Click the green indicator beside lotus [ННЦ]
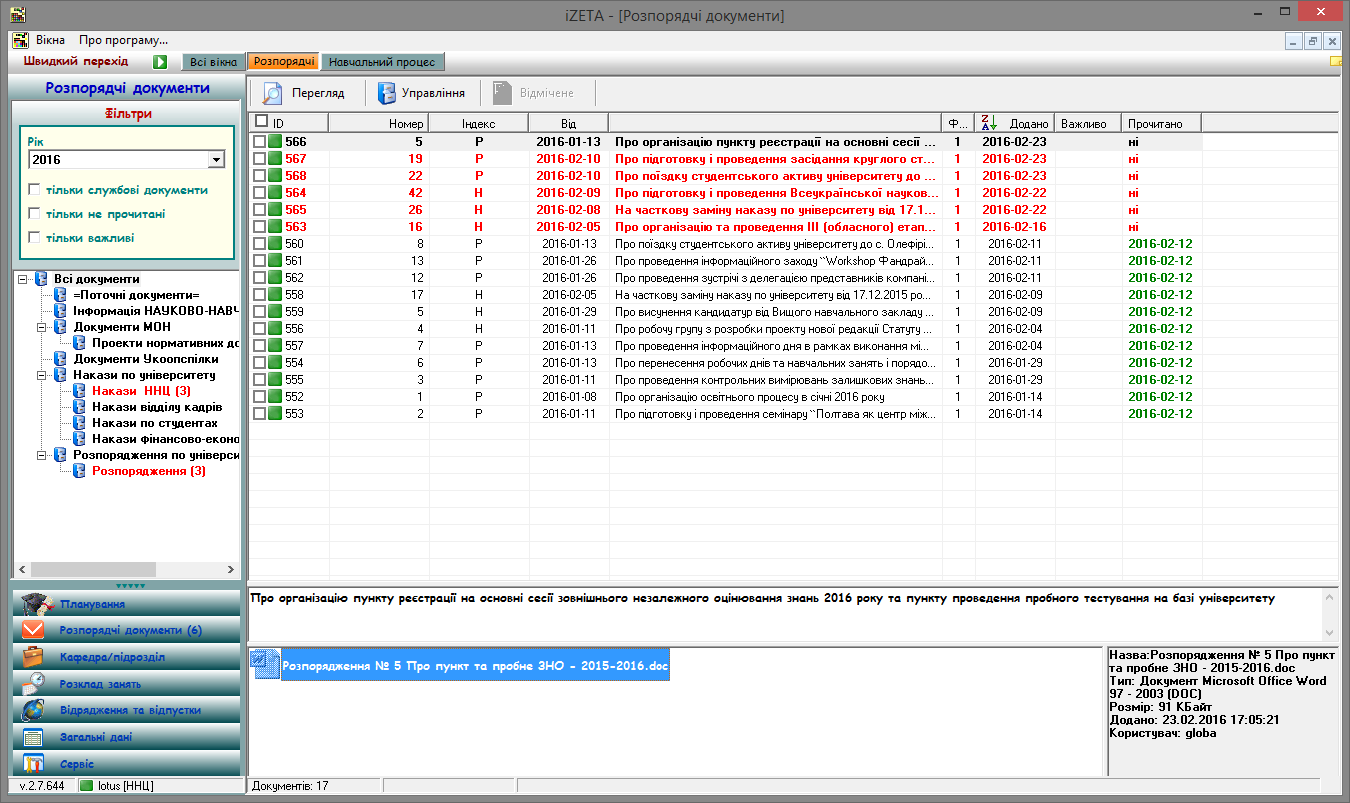The width and height of the screenshot is (1350, 803). click(86, 786)
